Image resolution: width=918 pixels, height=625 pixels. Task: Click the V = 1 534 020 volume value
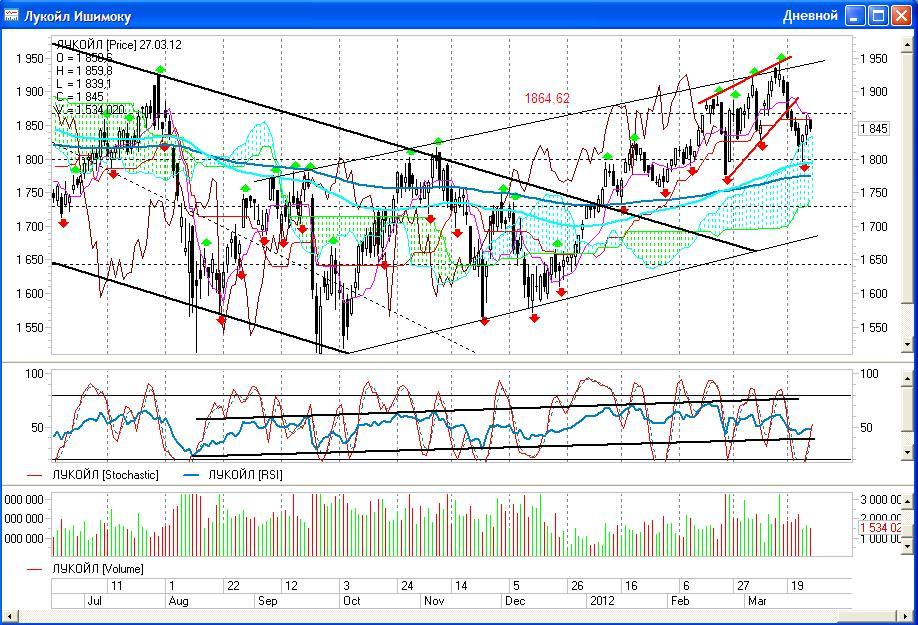(x=90, y=110)
